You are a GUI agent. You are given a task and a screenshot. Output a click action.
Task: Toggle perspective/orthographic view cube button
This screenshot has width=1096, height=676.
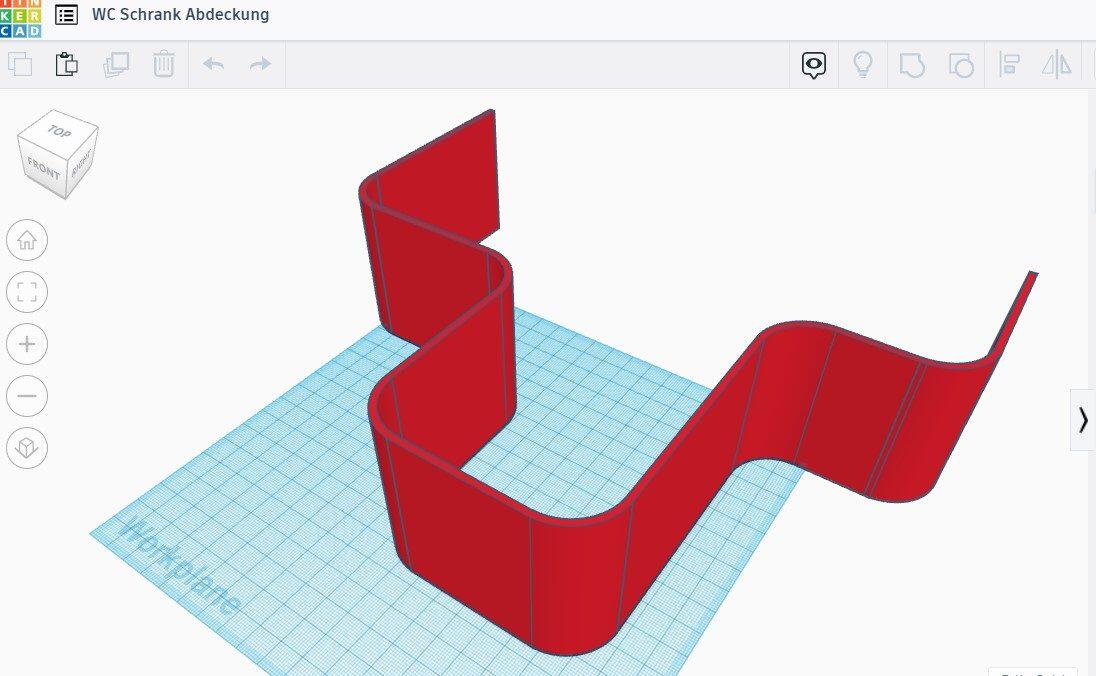point(27,448)
